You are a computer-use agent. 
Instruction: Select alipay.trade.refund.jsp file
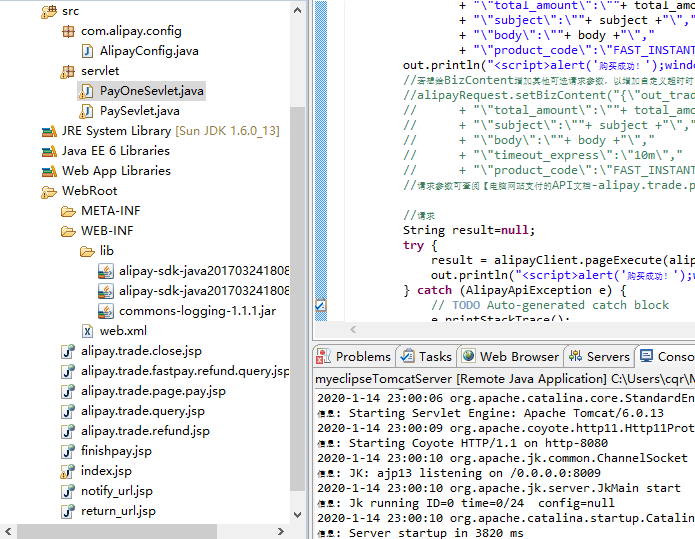click(145, 431)
